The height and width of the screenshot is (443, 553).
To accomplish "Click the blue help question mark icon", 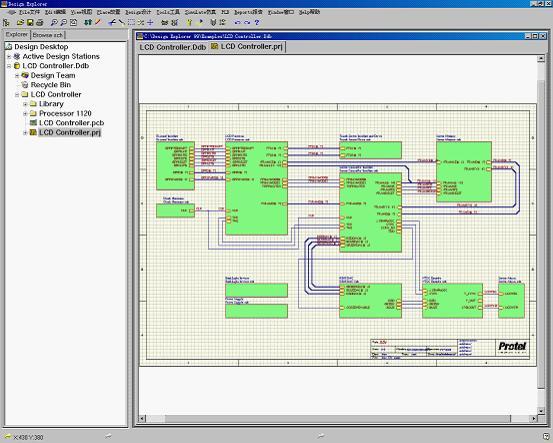I will click(257, 23).
